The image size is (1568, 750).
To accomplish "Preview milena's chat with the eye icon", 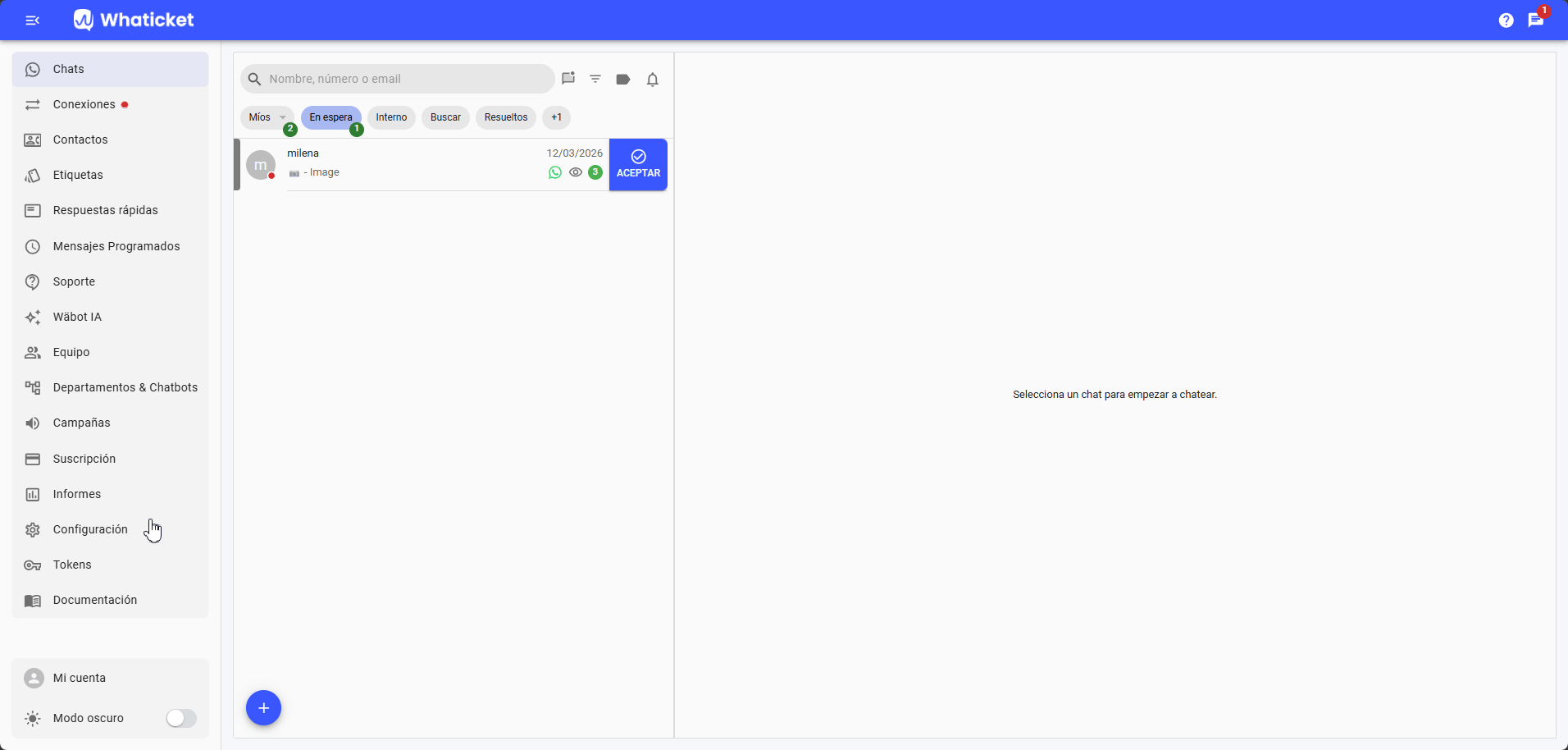I will [576, 172].
